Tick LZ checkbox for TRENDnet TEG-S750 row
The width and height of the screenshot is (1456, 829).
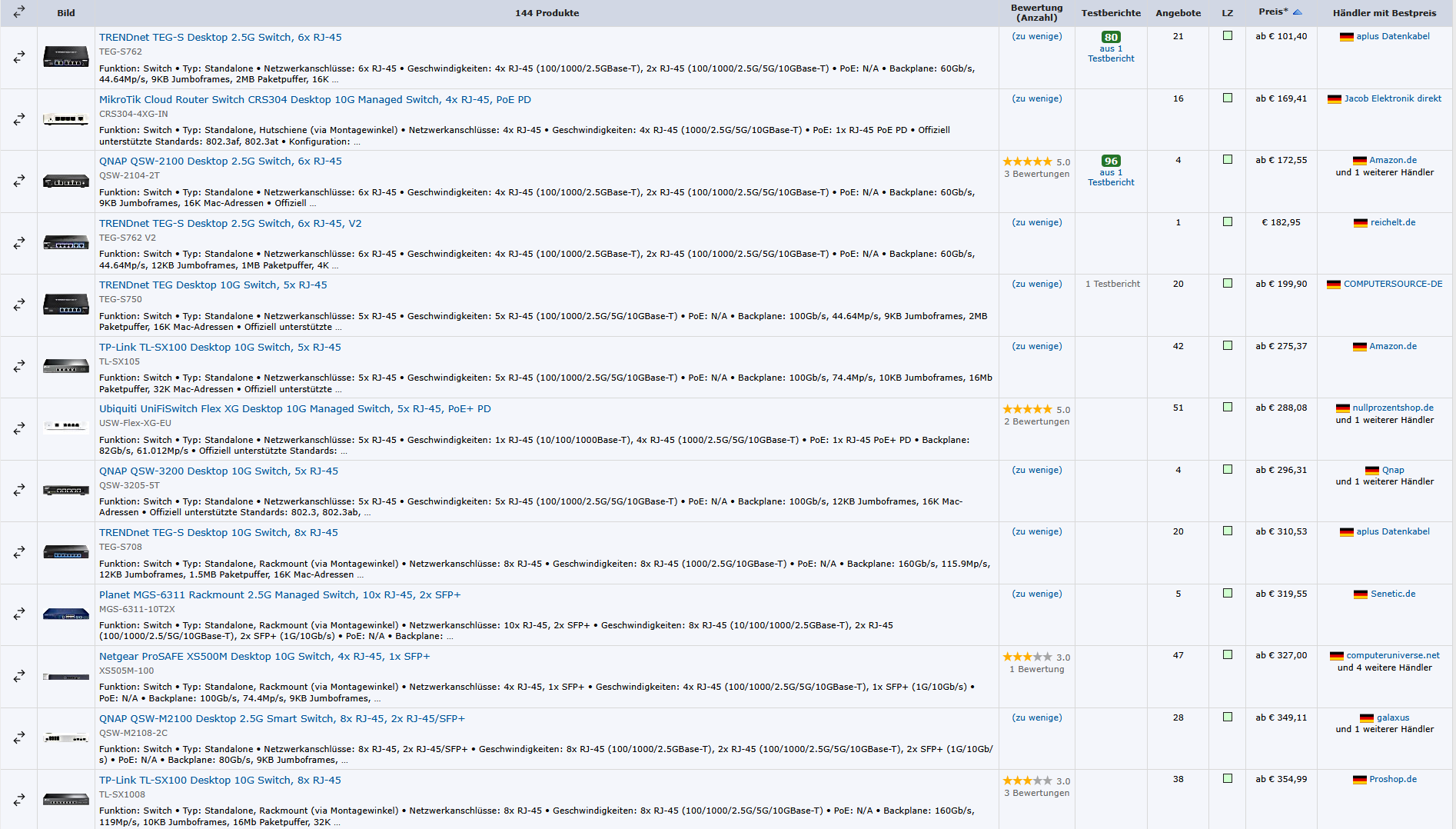[1228, 284]
